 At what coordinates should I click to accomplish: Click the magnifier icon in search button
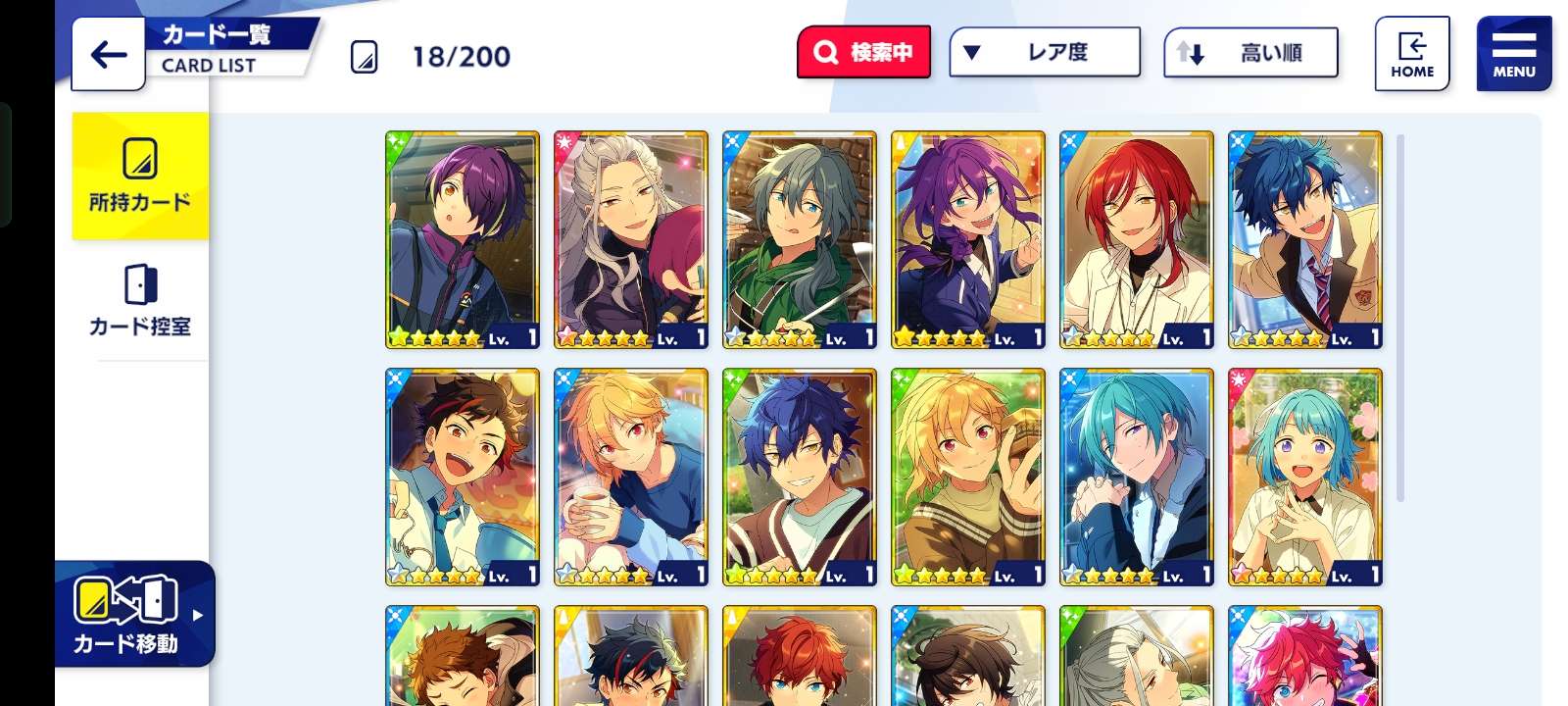click(x=826, y=52)
